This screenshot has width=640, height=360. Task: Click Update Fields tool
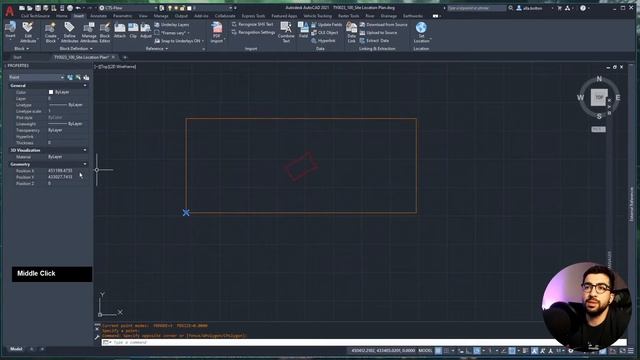pyautogui.click(x=327, y=25)
